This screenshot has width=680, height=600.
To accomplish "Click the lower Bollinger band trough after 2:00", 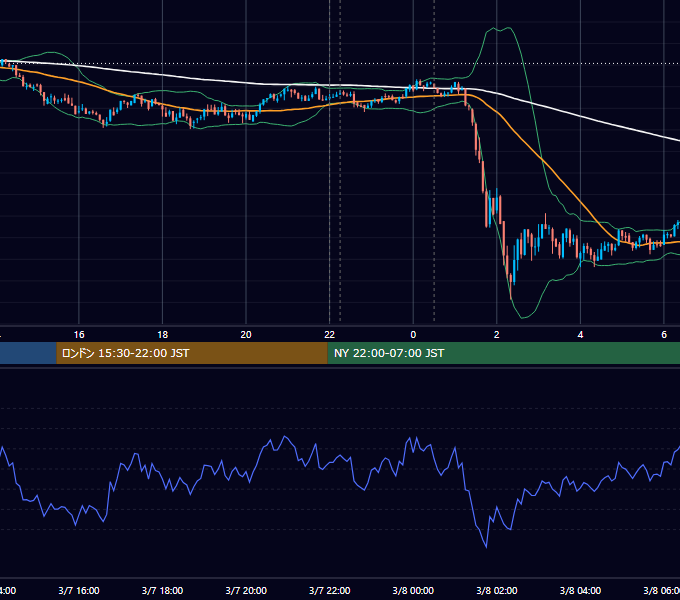I will click(523, 317).
